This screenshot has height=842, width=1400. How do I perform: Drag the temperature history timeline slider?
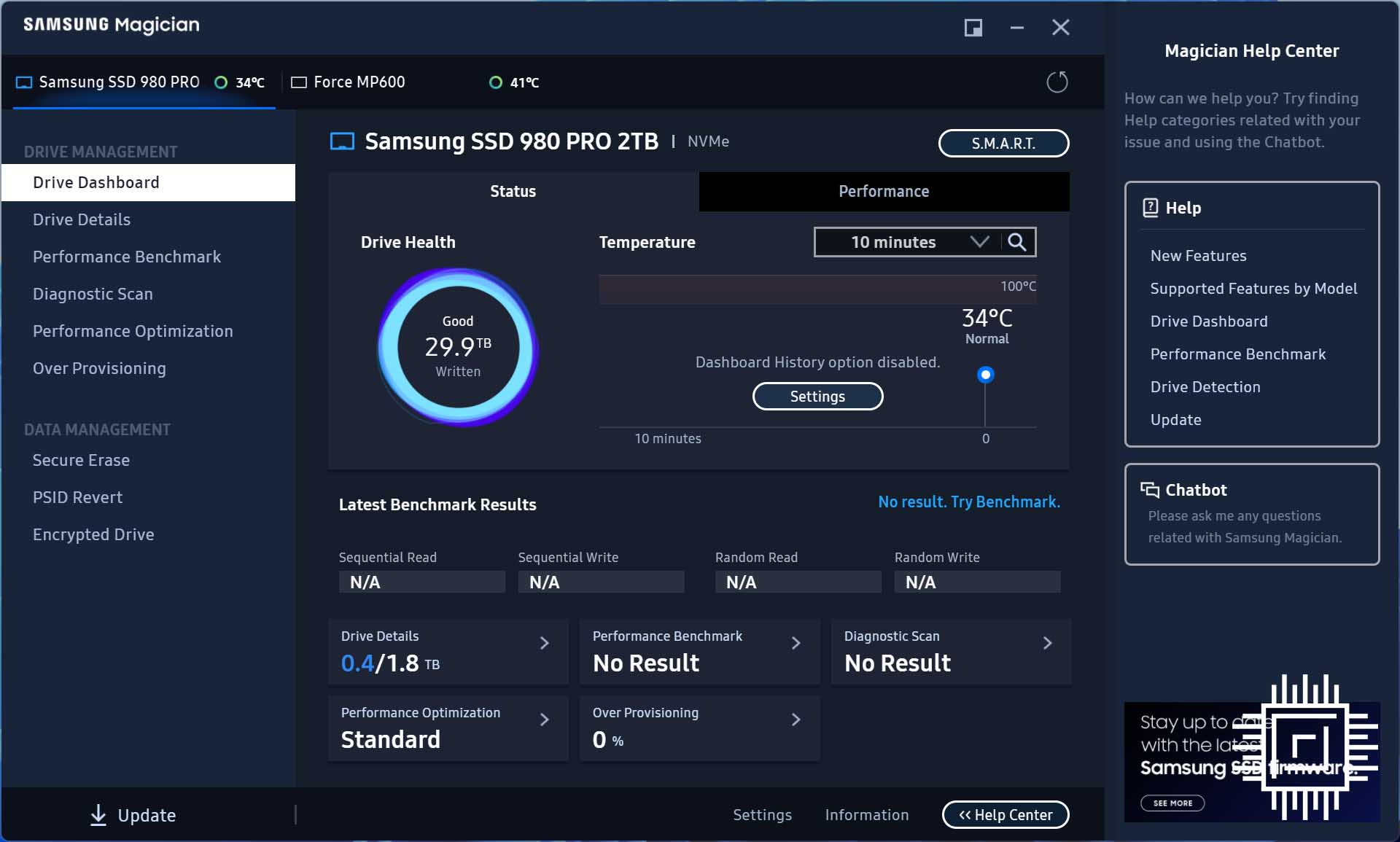coord(985,375)
